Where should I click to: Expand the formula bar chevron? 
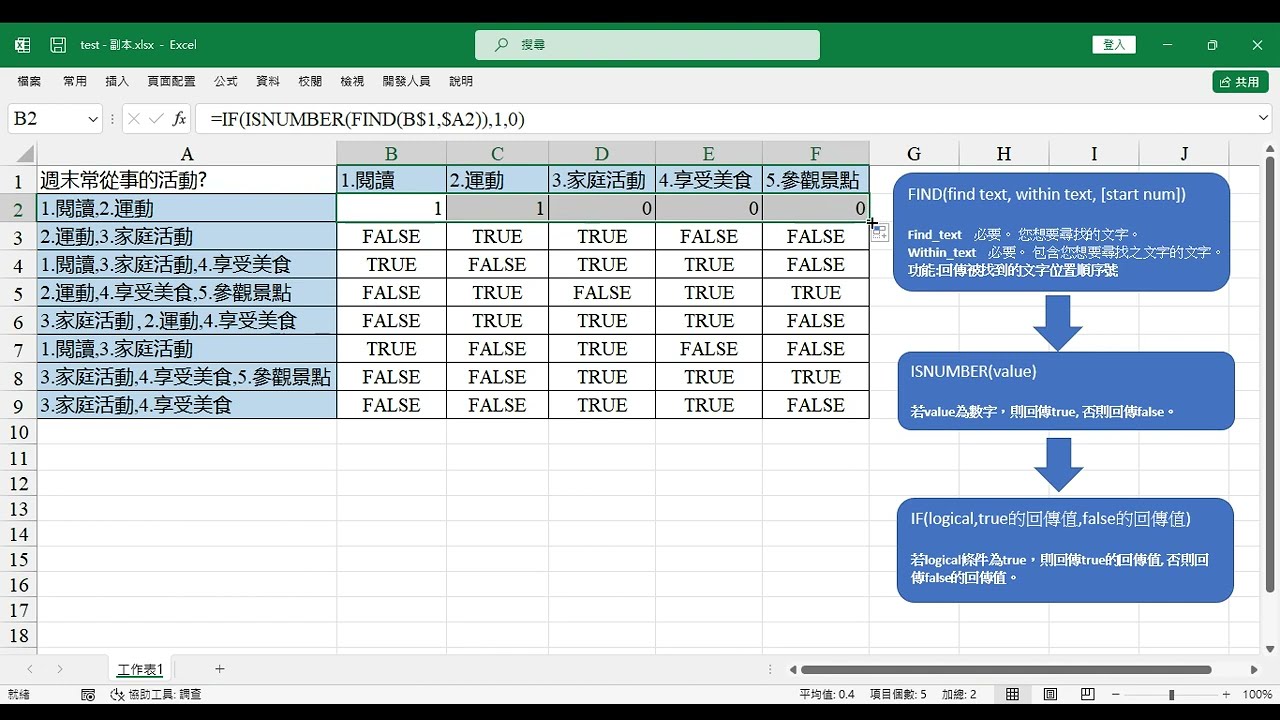click(1263, 118)
